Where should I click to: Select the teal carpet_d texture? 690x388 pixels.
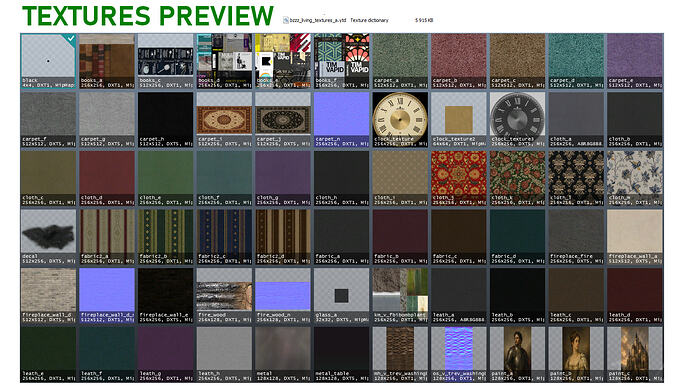click(576, 61)
